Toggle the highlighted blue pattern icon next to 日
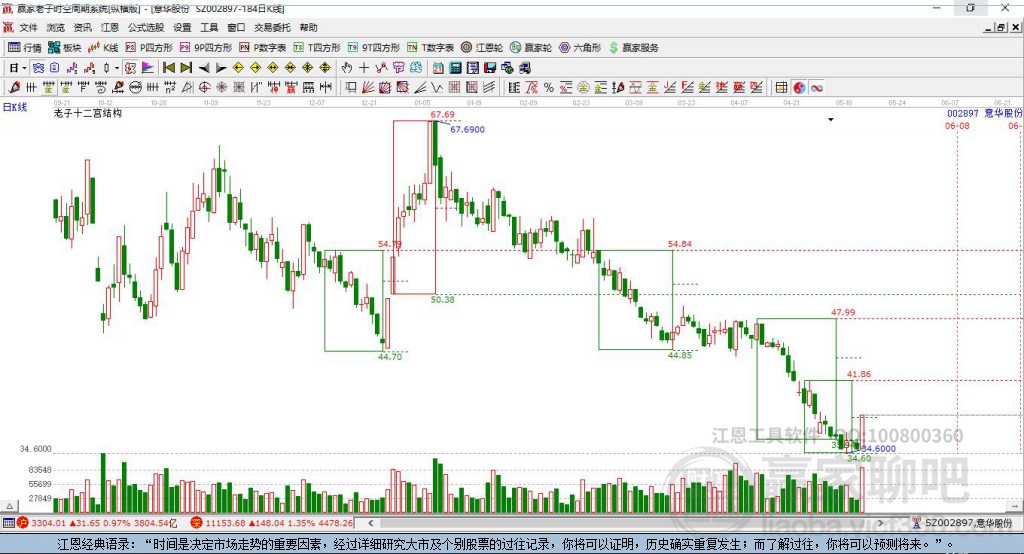1024x554 pixels. [x=38, y=68]
